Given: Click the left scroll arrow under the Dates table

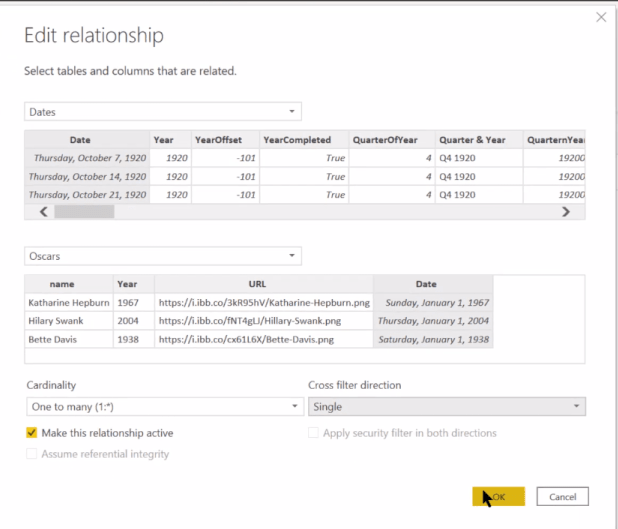Looking at the screenshot, I should click(44, 212).
